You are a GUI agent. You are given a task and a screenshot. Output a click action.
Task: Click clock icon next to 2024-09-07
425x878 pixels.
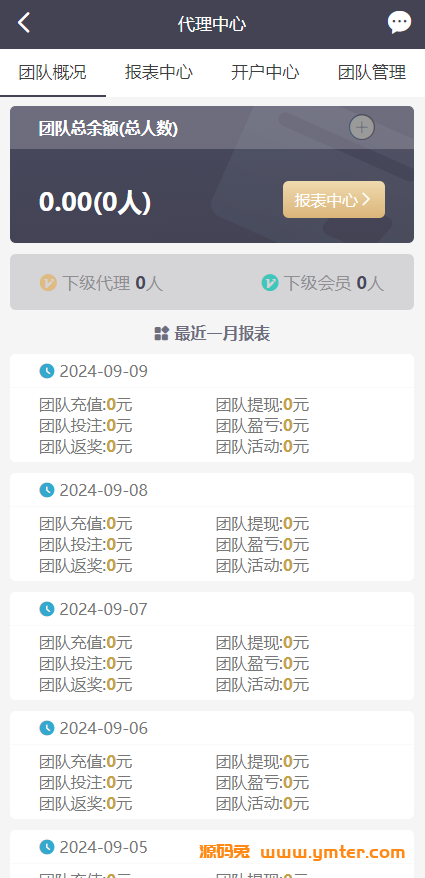47,609
